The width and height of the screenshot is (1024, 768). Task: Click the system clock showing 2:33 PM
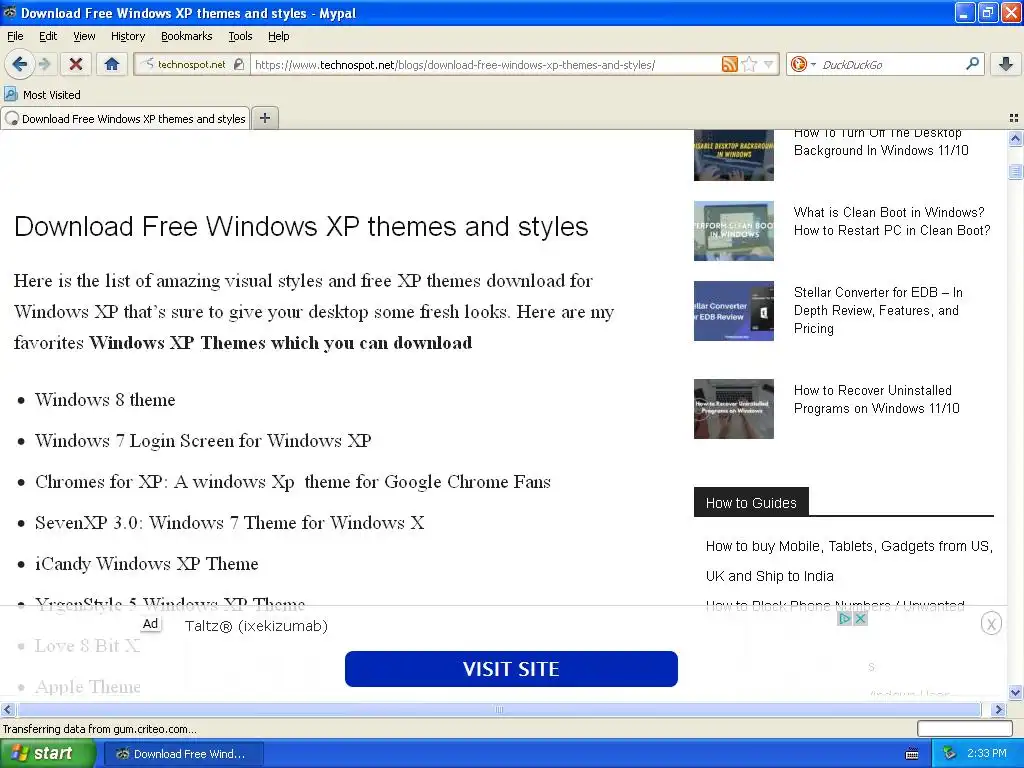[987, 754]
